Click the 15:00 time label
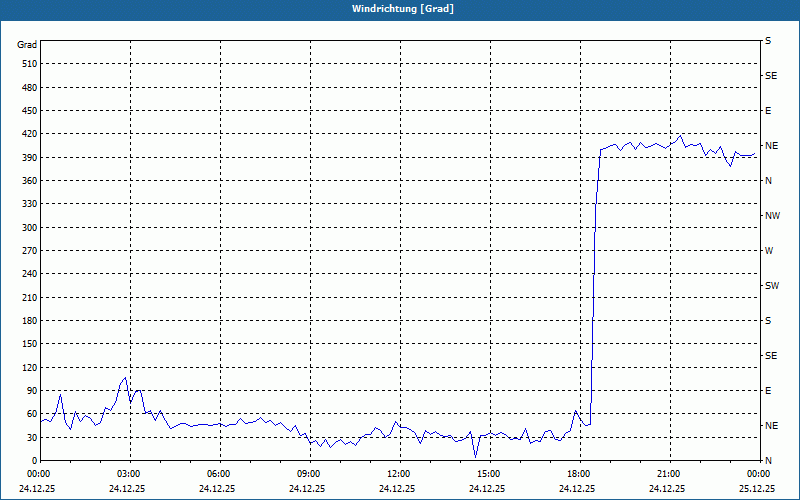Image resolution: width=800 pixels, height=500 pixels. coord(489,474)
